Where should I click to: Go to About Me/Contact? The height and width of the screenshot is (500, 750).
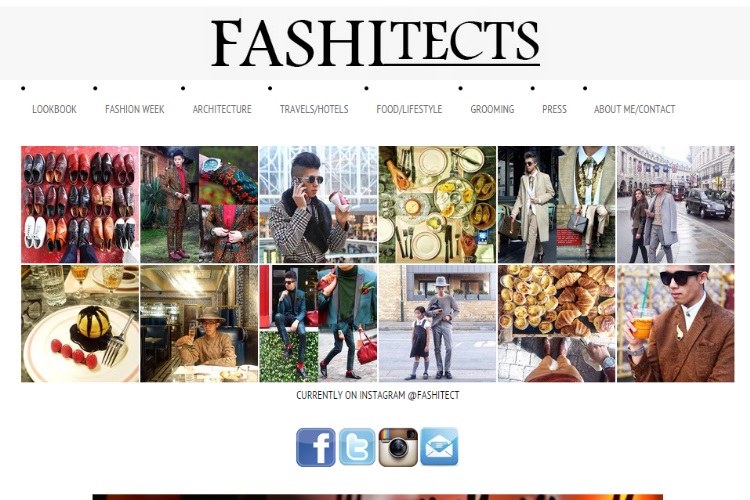634,109
